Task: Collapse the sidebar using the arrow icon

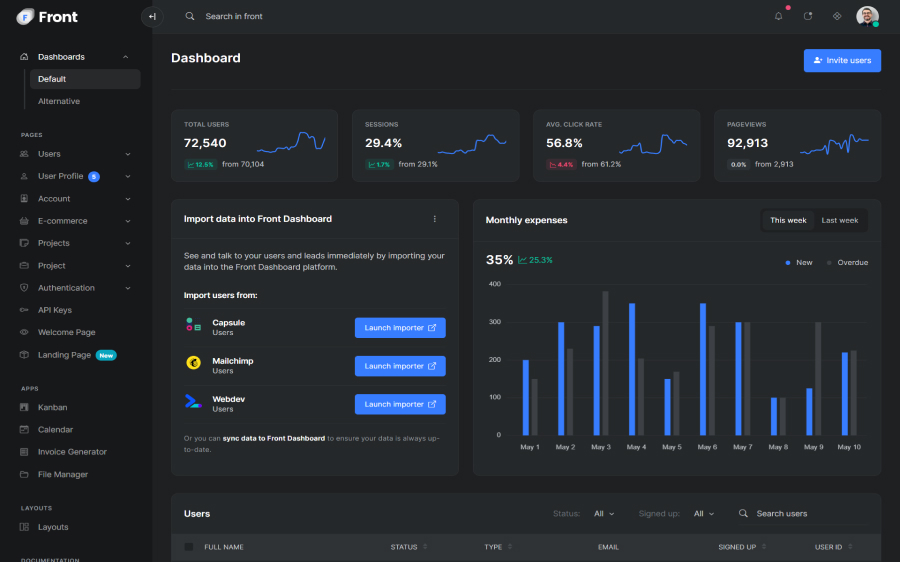Action: click(x=152, y=16)
